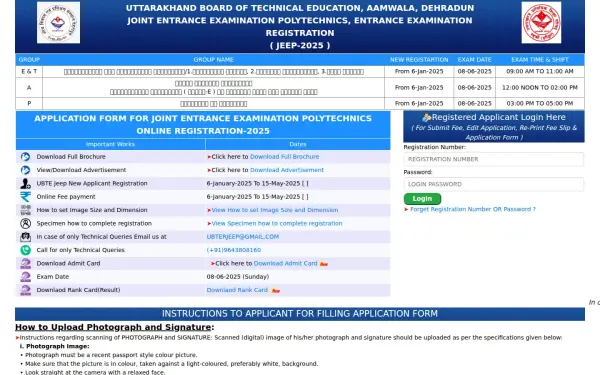Click the Dates column header

[x=298, y=145]
